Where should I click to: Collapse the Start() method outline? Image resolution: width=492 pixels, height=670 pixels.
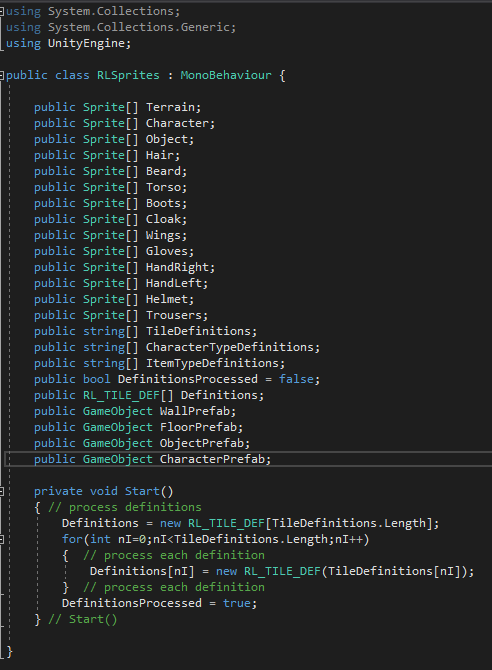pyautogui.click(x=2, y=491)
